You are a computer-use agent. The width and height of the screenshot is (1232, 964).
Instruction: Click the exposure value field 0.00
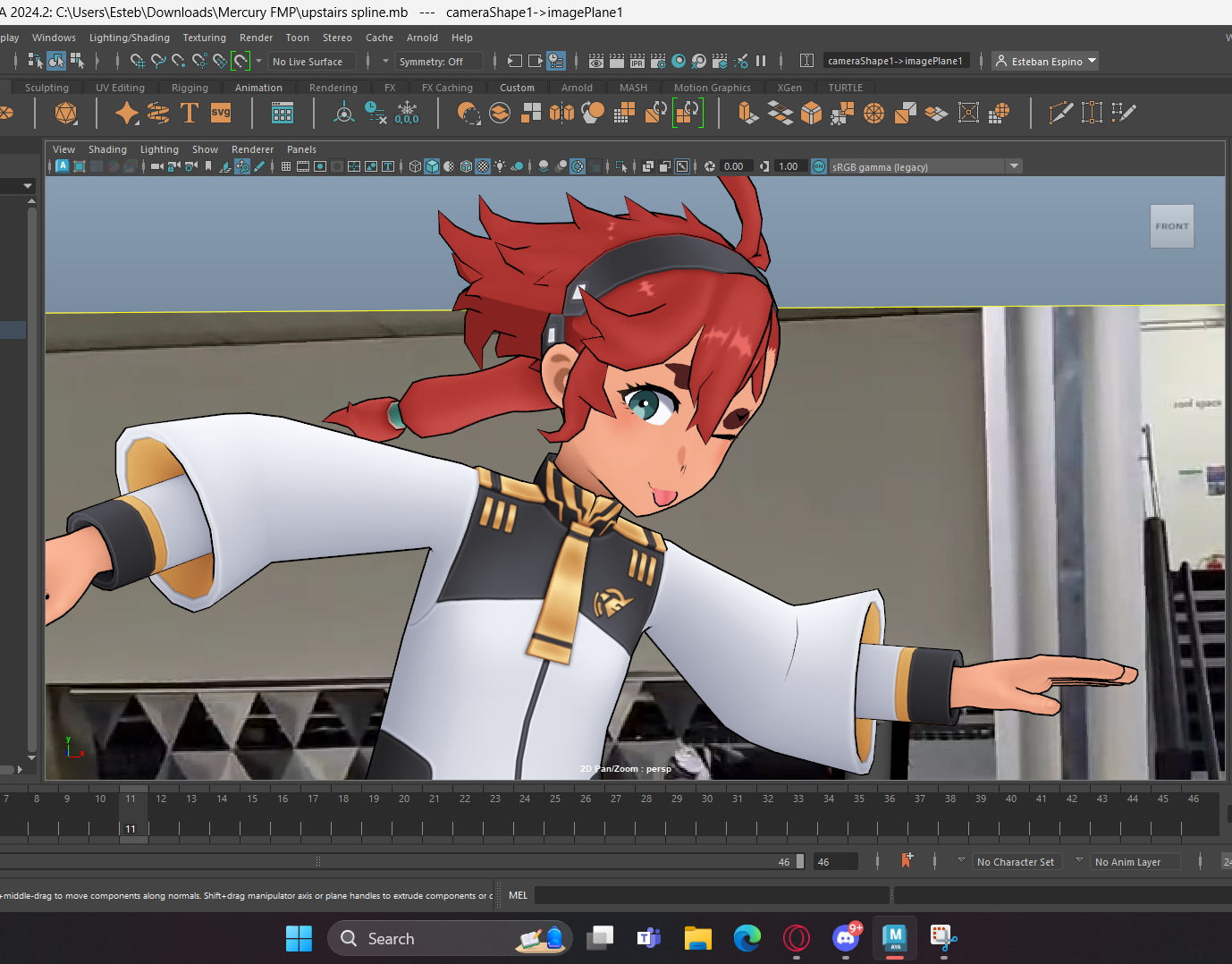pos(737,166)
